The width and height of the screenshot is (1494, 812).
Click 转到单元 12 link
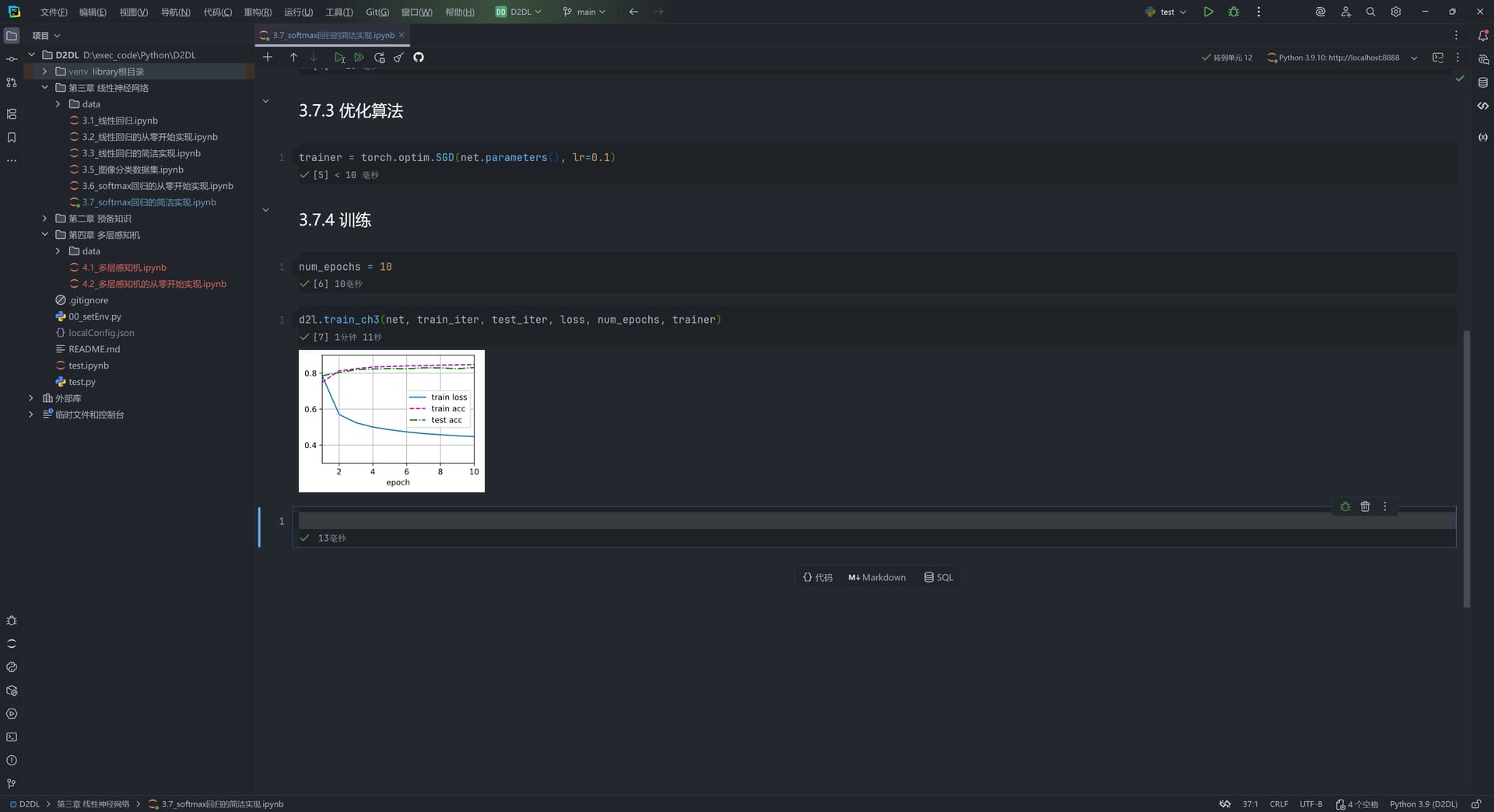click(1227, 58)
